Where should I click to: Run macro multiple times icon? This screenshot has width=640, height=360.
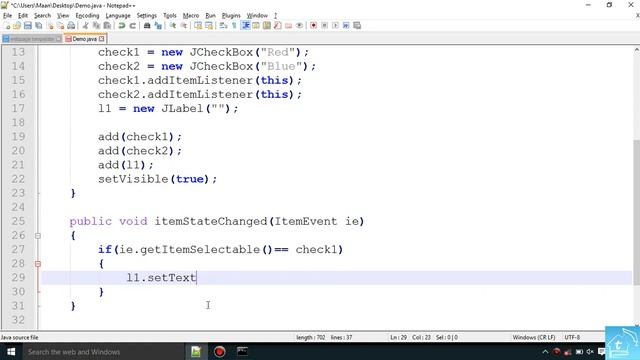pyautogui.click(x=346, y=26)
